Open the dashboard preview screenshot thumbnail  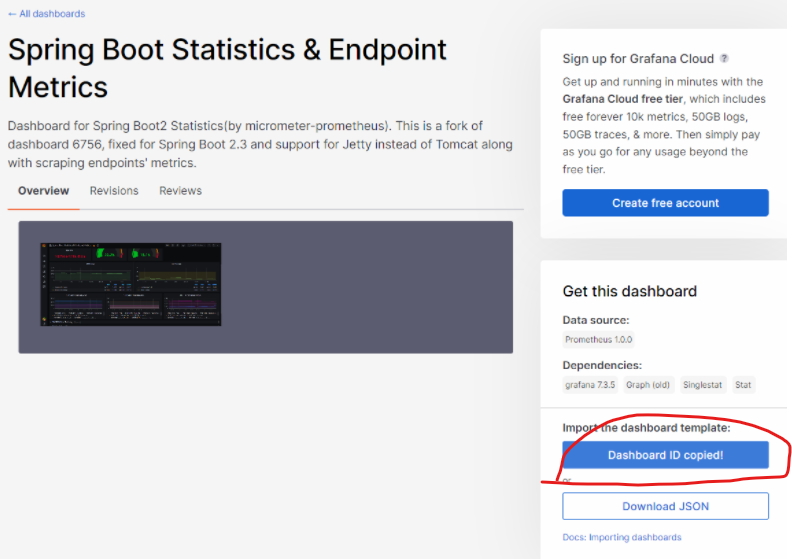pyautogui.click(x=131, y=284)
